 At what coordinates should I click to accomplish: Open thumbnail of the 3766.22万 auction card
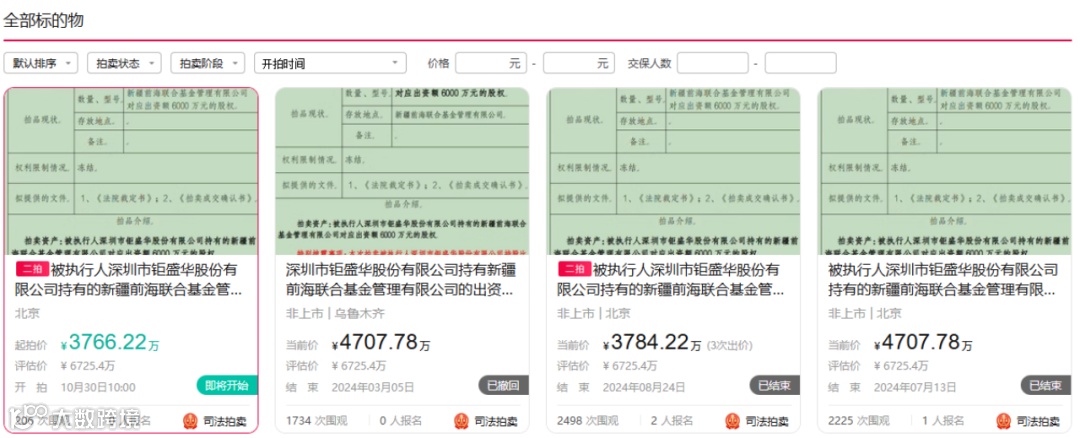tap(132, 171)
